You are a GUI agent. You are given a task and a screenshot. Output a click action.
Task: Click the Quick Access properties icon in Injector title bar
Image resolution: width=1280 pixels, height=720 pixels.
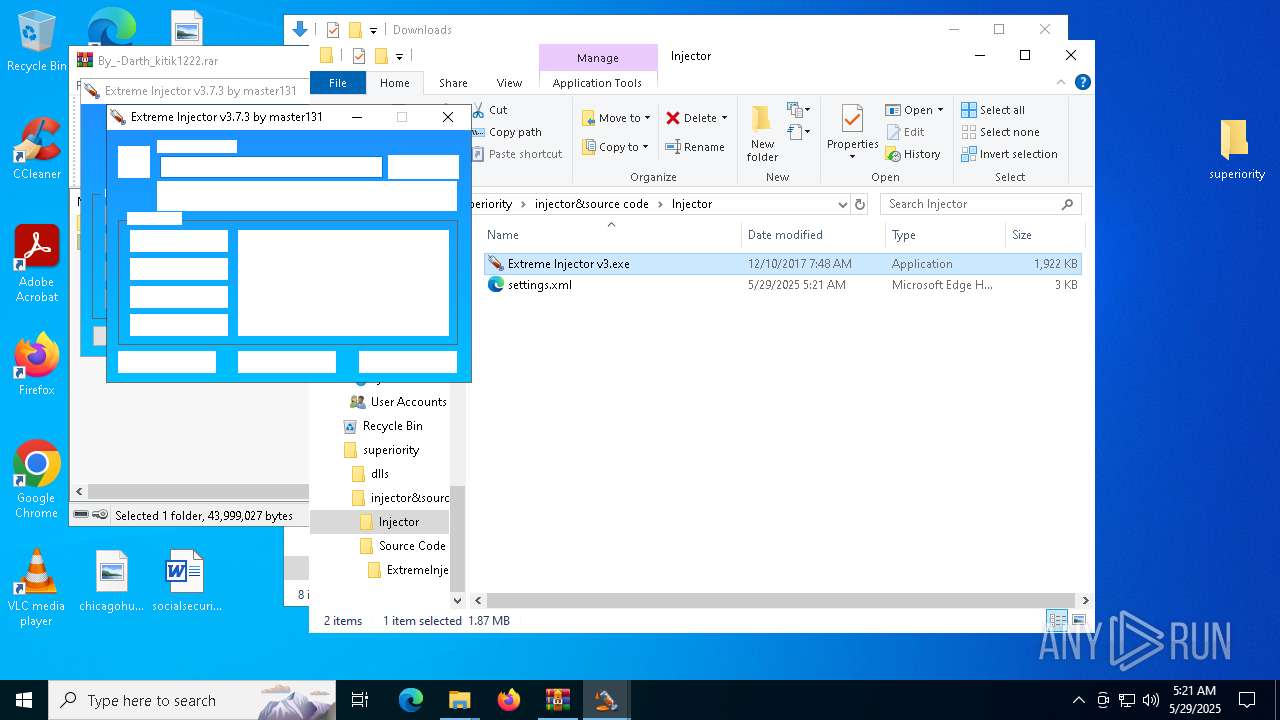(359, 56)
